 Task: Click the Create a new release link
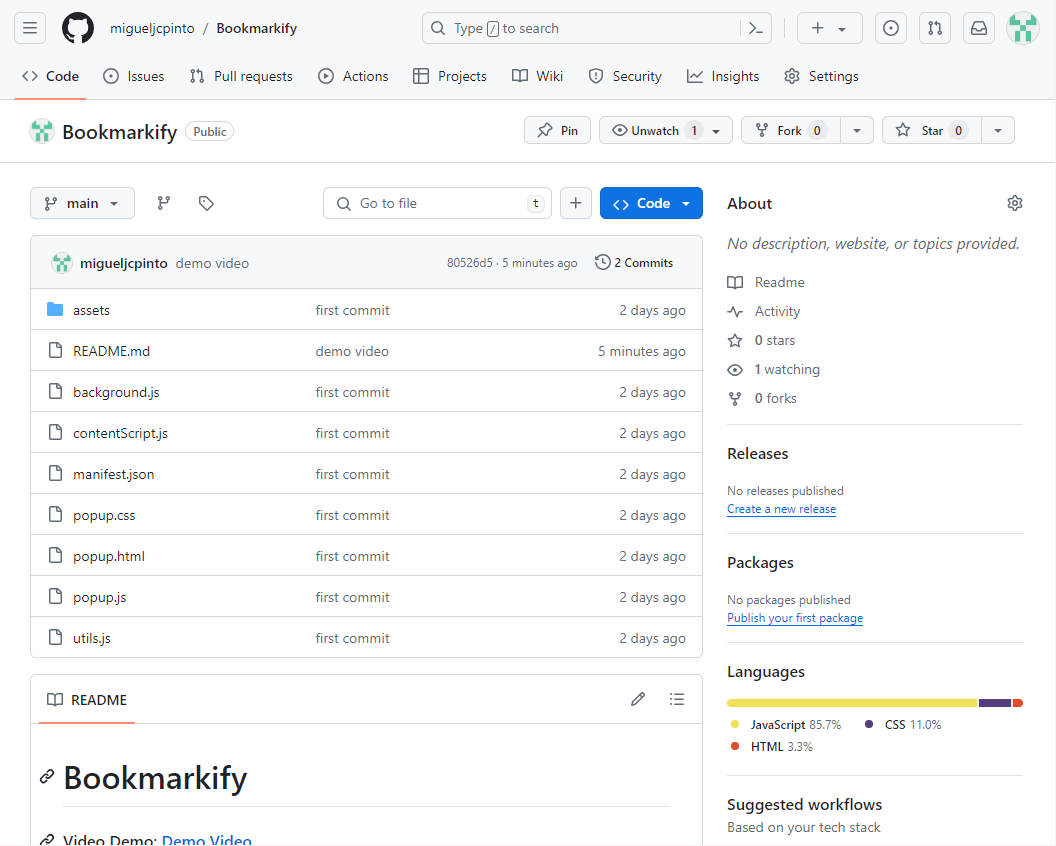click(x=781, y=509)
